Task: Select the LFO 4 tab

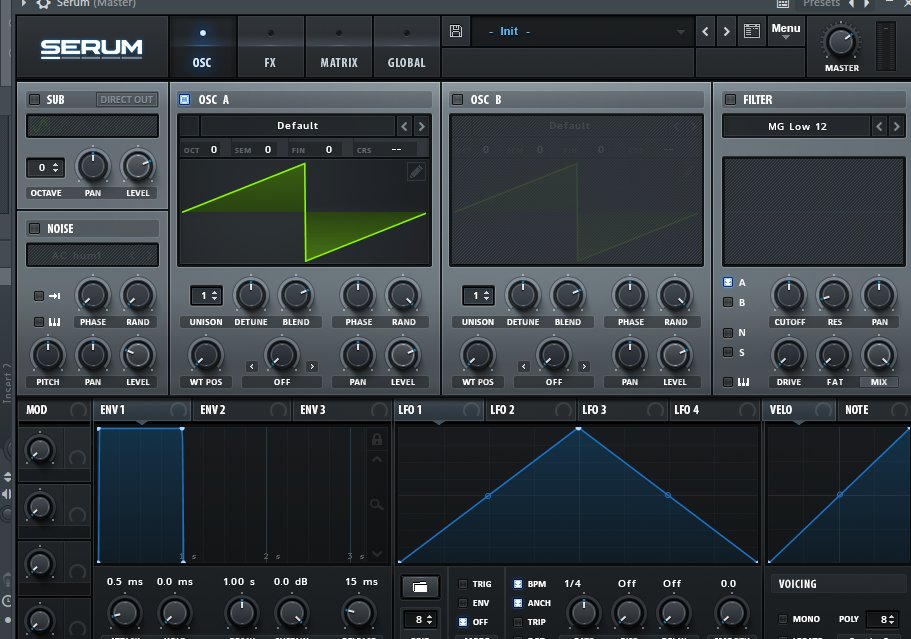Action: (x=714, y=410)
